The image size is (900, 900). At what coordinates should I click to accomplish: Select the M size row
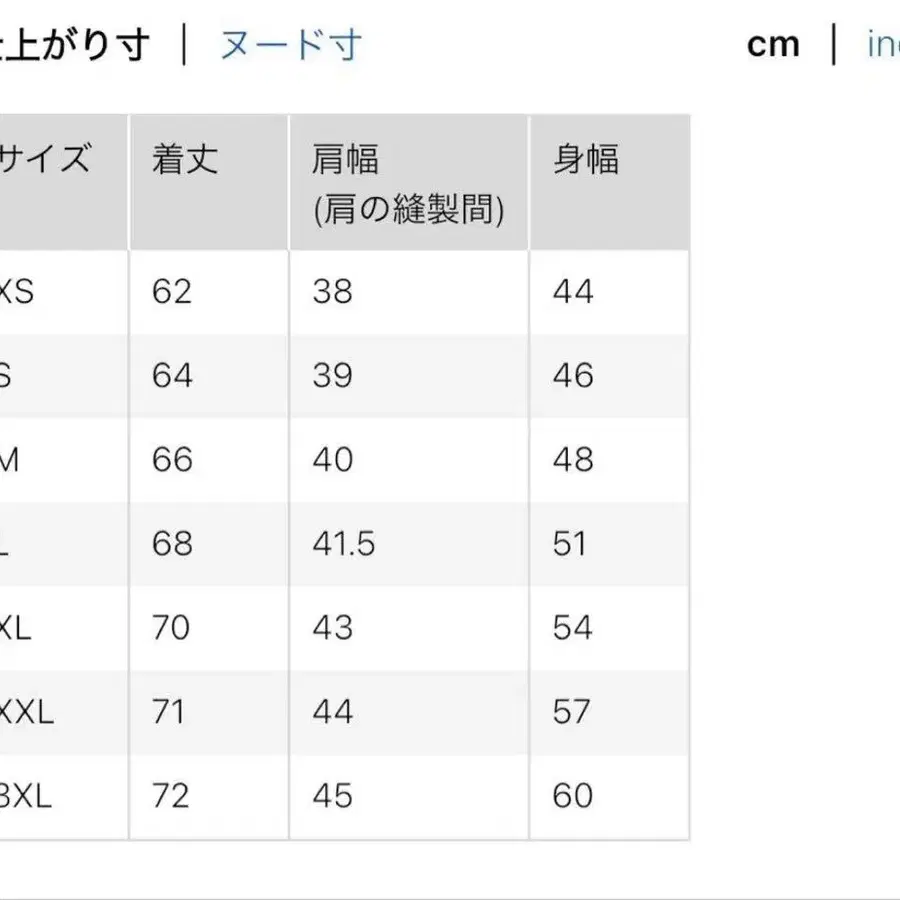tap(14, 460)
